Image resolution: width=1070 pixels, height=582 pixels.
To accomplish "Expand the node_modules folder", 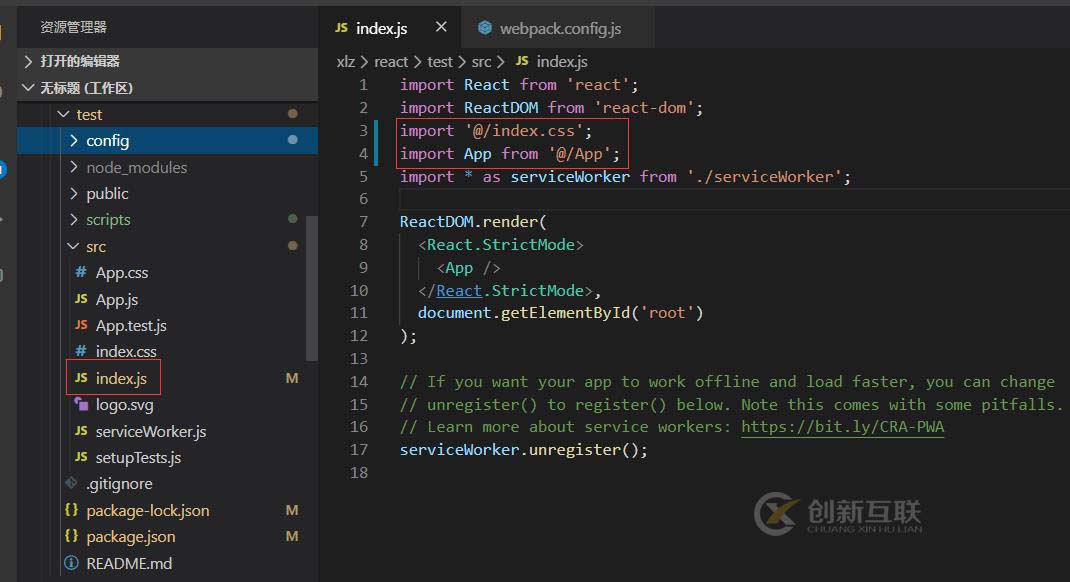I will 74,167.
